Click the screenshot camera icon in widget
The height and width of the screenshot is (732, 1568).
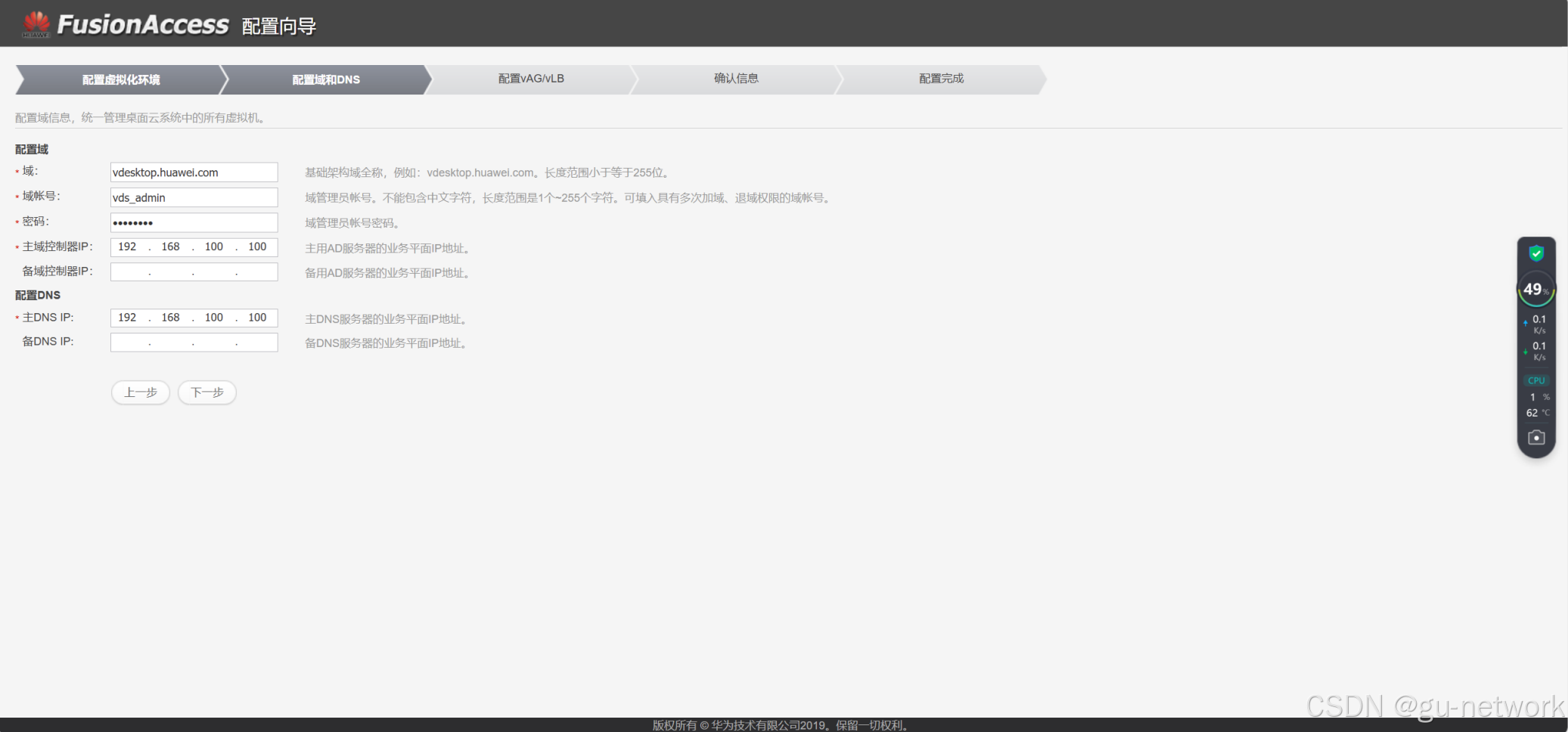coord(1536,438)
